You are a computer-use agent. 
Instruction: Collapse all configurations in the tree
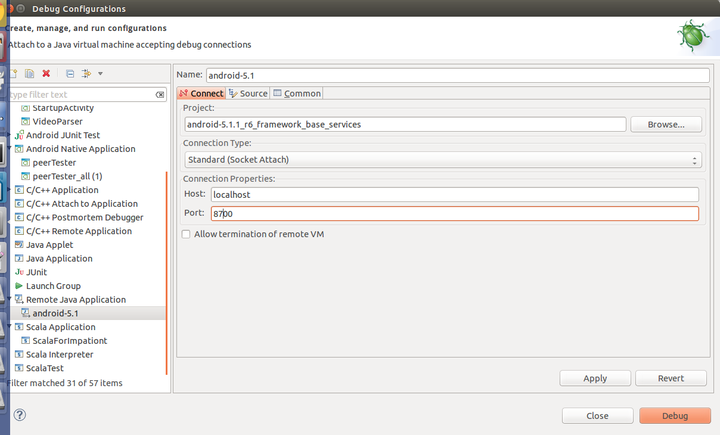(x=70, y=74)
